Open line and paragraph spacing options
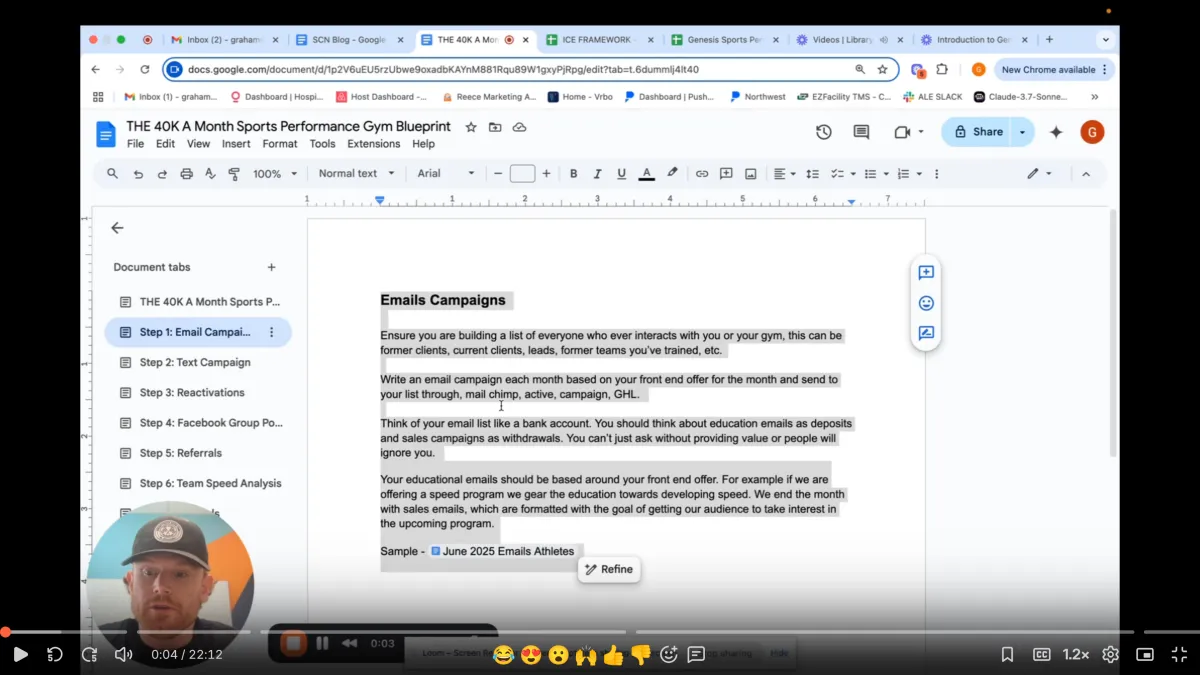 click(812, 174)
